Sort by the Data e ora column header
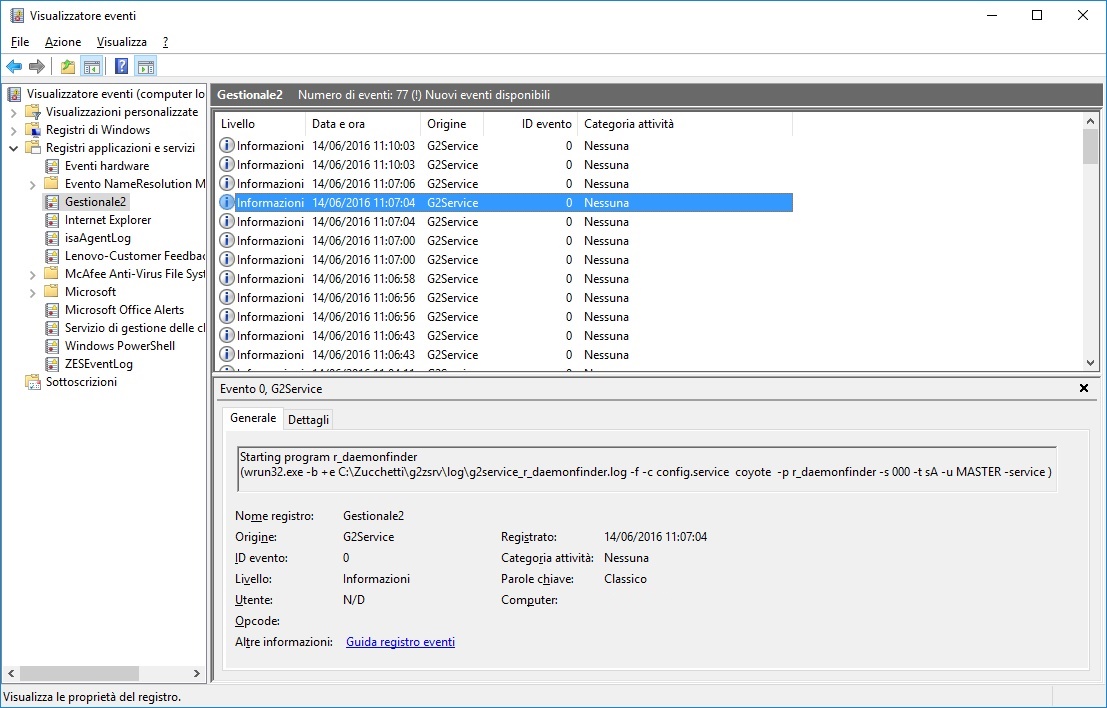1107x708 pixels. [x=363, y=124]
